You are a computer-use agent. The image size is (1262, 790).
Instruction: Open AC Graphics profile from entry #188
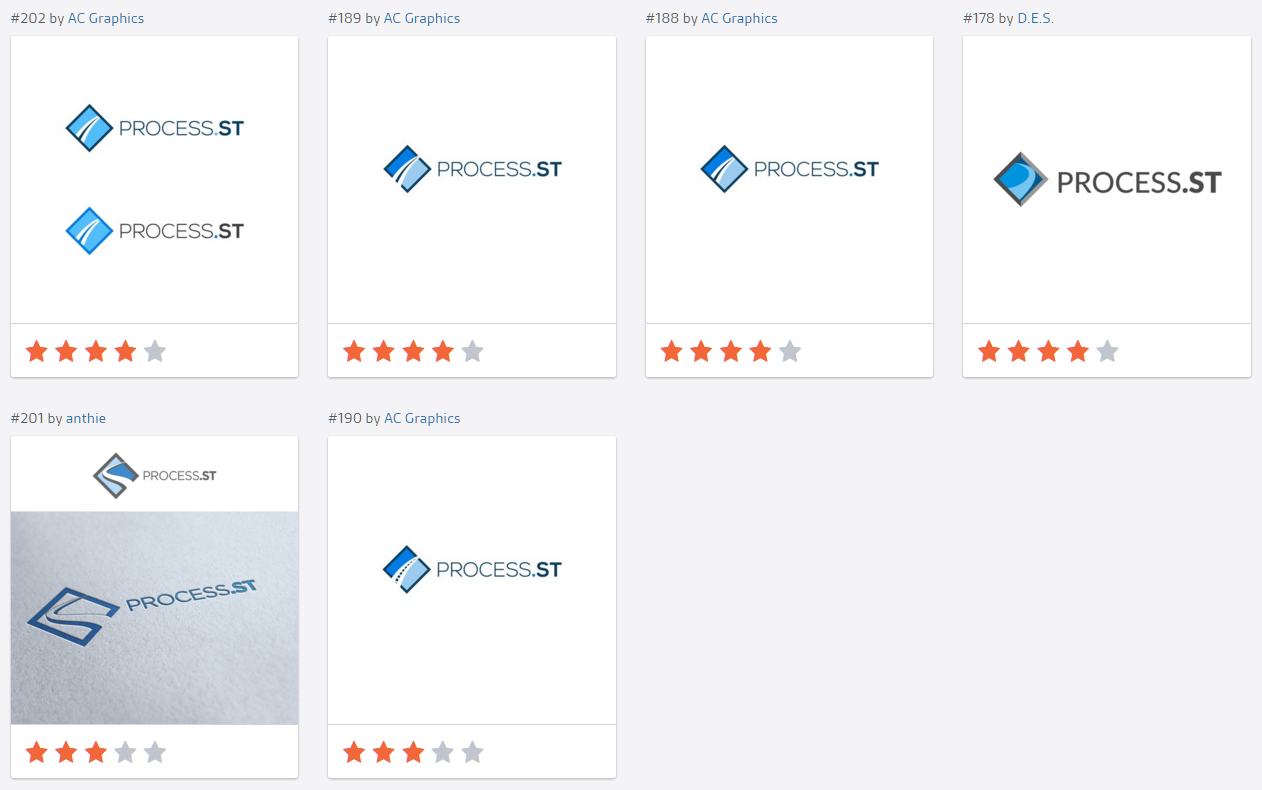(740, 18)
